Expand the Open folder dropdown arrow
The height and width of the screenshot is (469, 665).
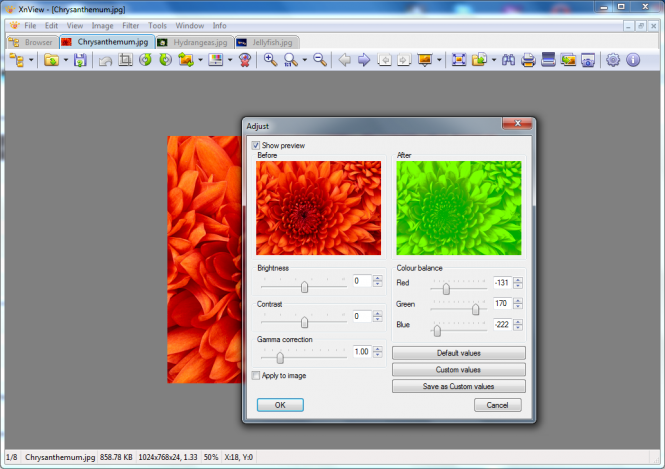point(65,60)
